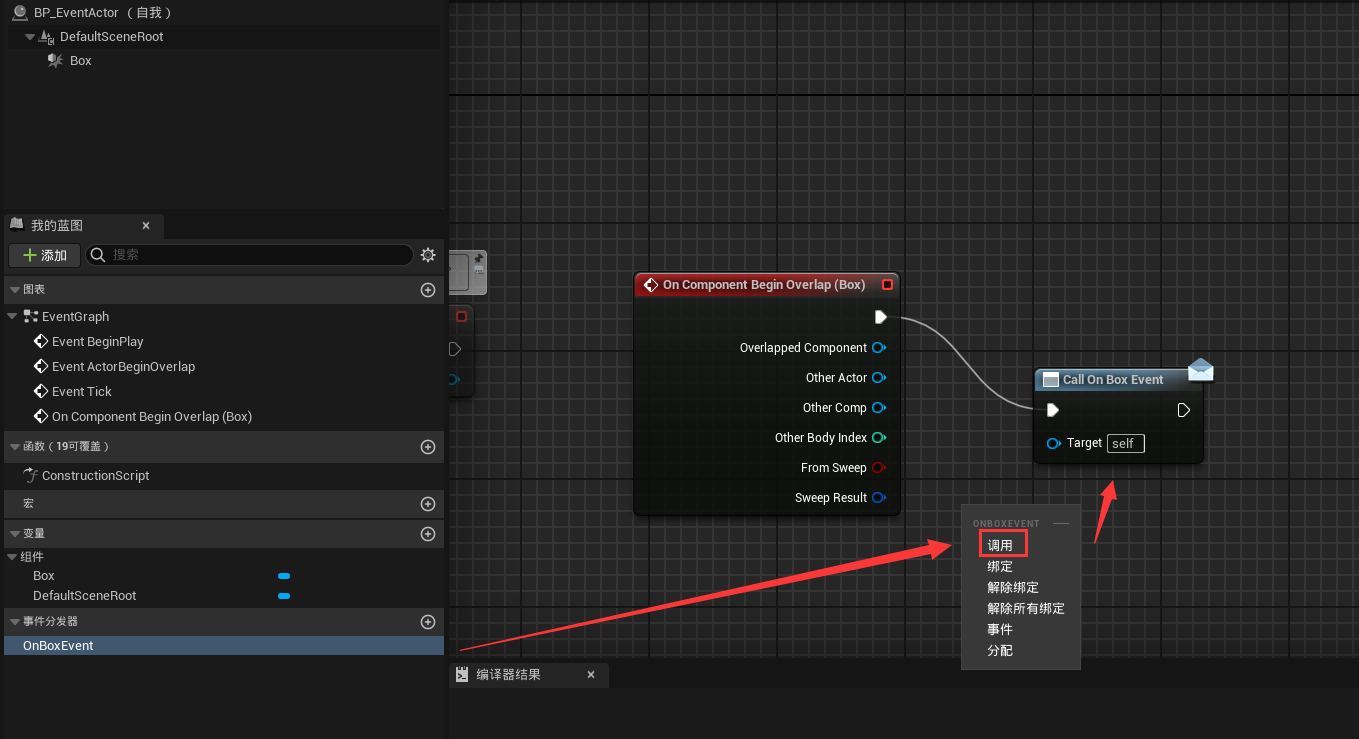Open My Blueprint settings gear

point(428,255)
